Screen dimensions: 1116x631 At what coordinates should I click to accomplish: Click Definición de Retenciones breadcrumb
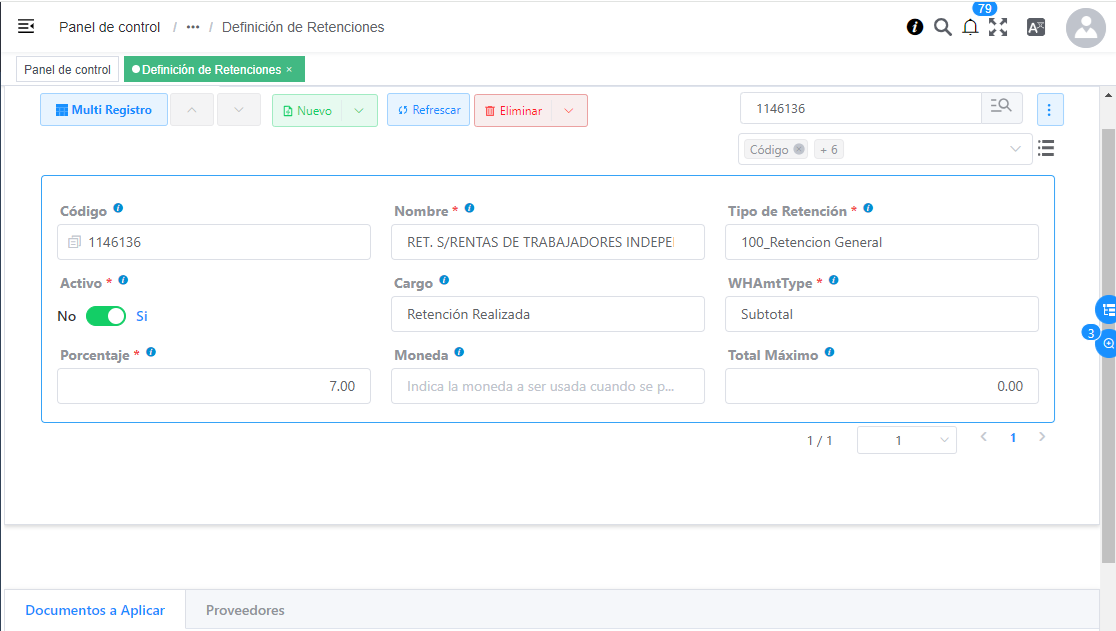[303, 27]
